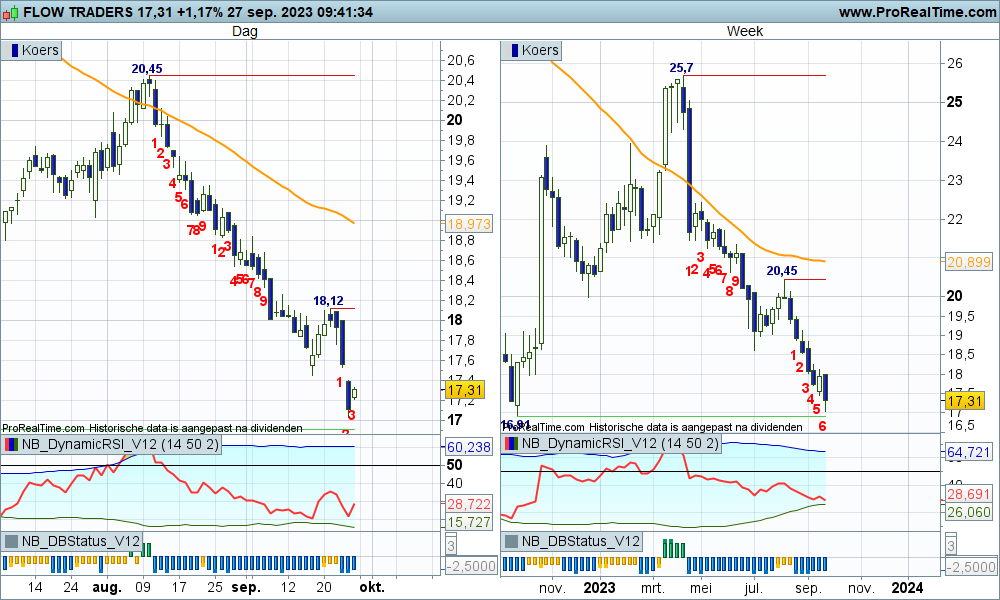Click the jul. label on the Week time axis
Image resolution: width=1000 pixels, height=600 pixels.
tap(754, 587)
